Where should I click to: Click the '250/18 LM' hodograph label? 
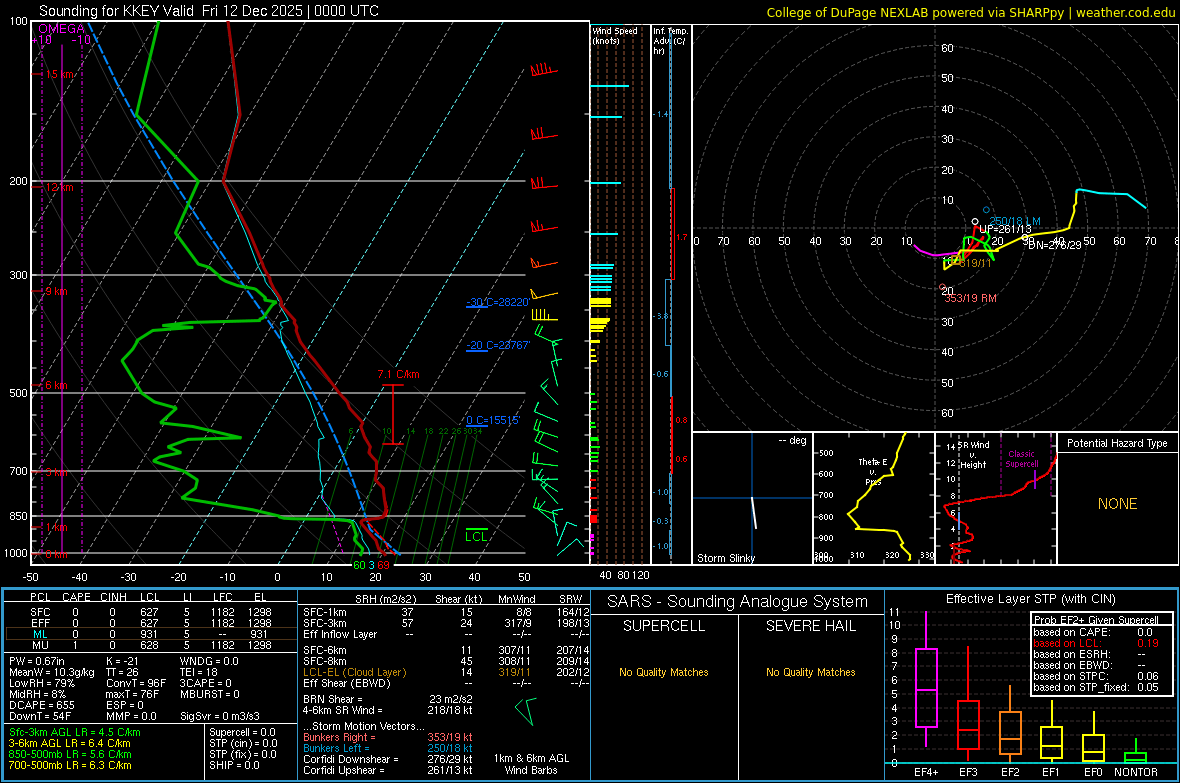1014,221
